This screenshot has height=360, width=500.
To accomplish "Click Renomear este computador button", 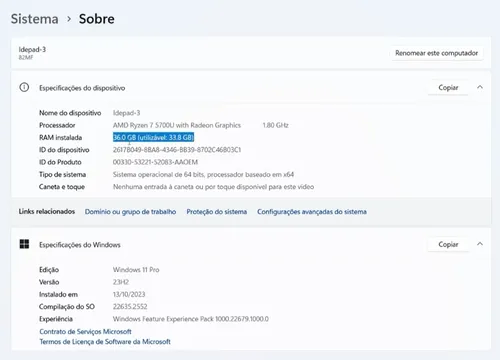I will (436, 53).
